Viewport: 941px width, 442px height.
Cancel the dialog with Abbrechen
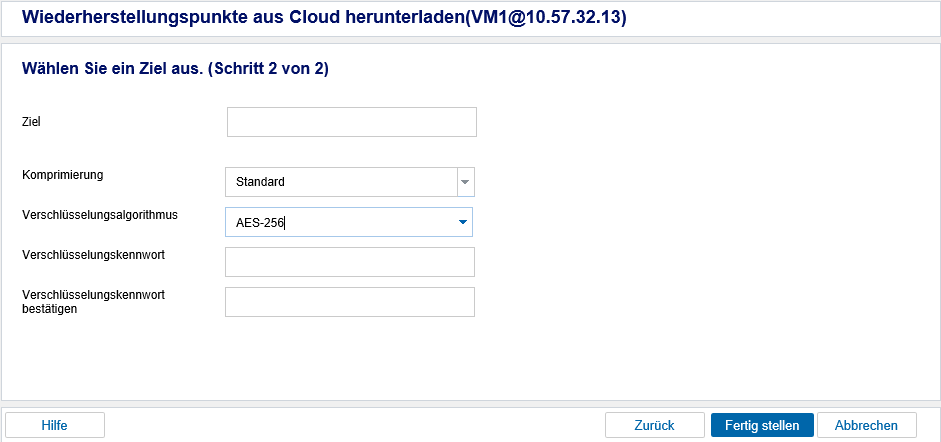867,425
